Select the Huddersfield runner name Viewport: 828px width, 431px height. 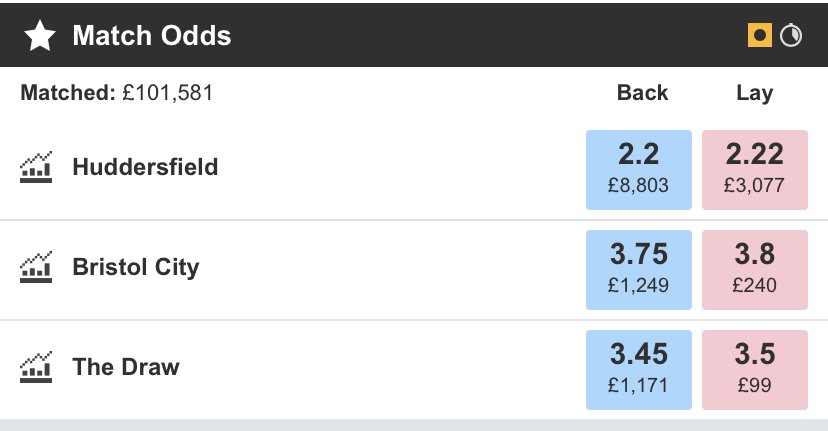click(145, 167)
